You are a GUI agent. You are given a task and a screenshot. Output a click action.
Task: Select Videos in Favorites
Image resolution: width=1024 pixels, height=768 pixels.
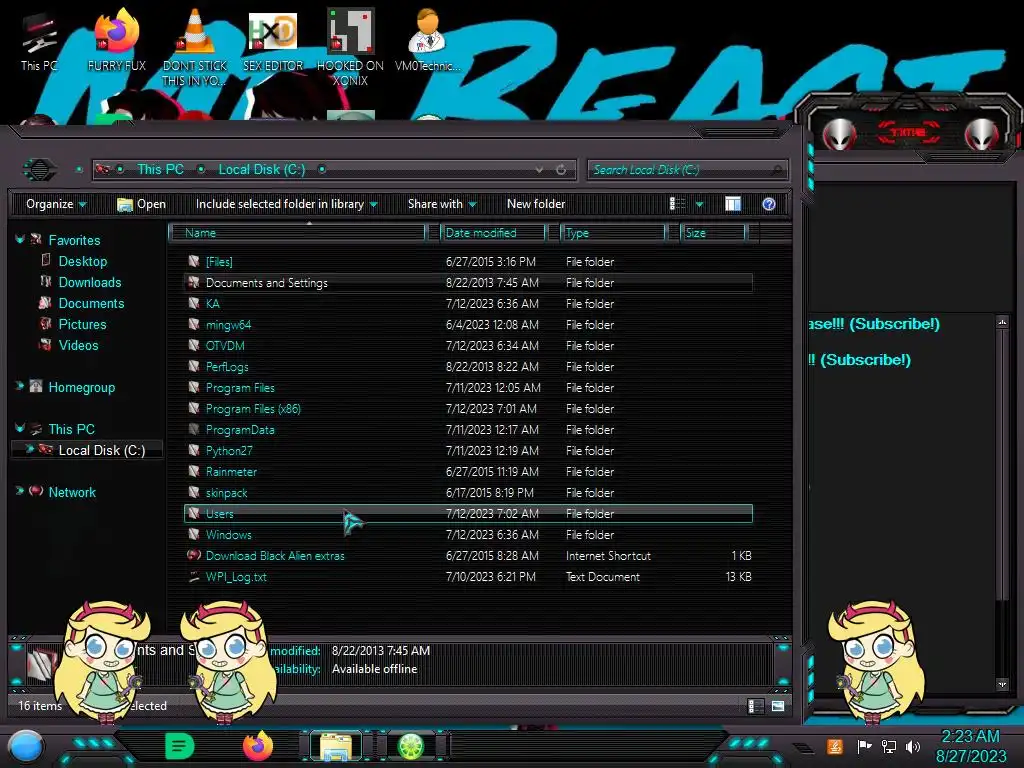coord(78,345)
